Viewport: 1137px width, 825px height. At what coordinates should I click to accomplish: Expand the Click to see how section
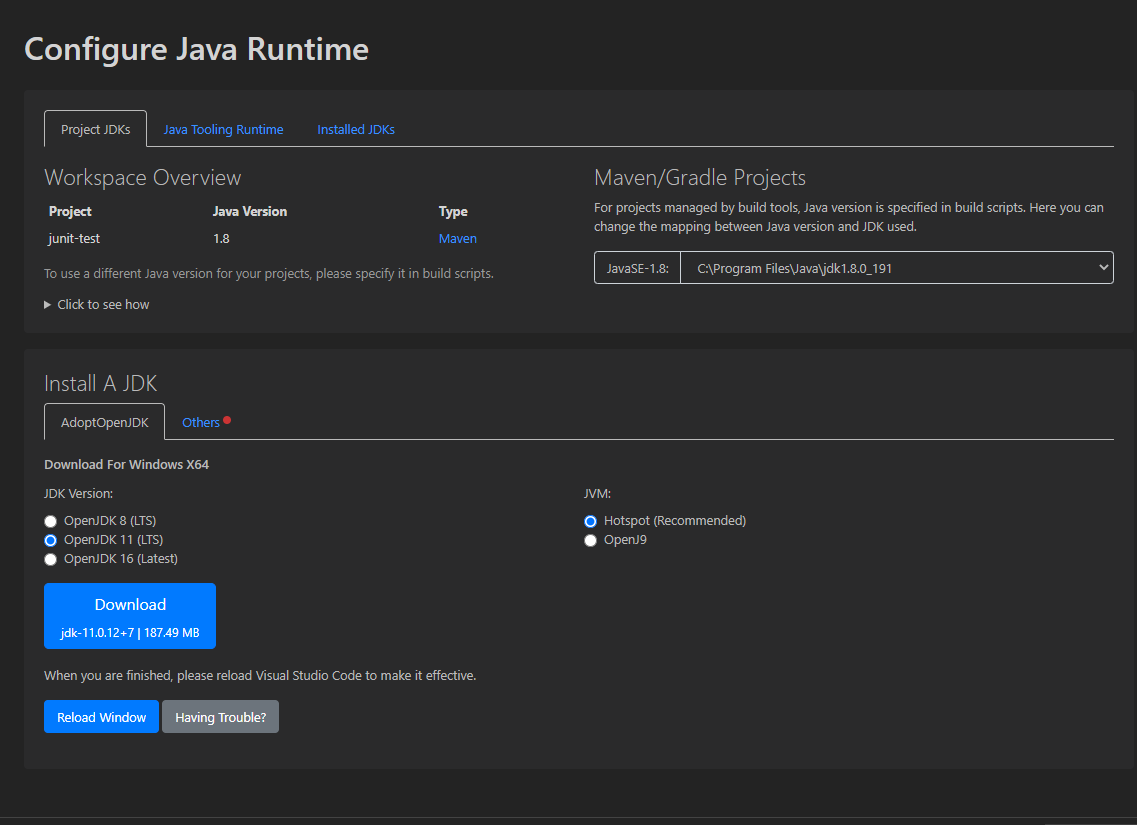tap(96, 304)
